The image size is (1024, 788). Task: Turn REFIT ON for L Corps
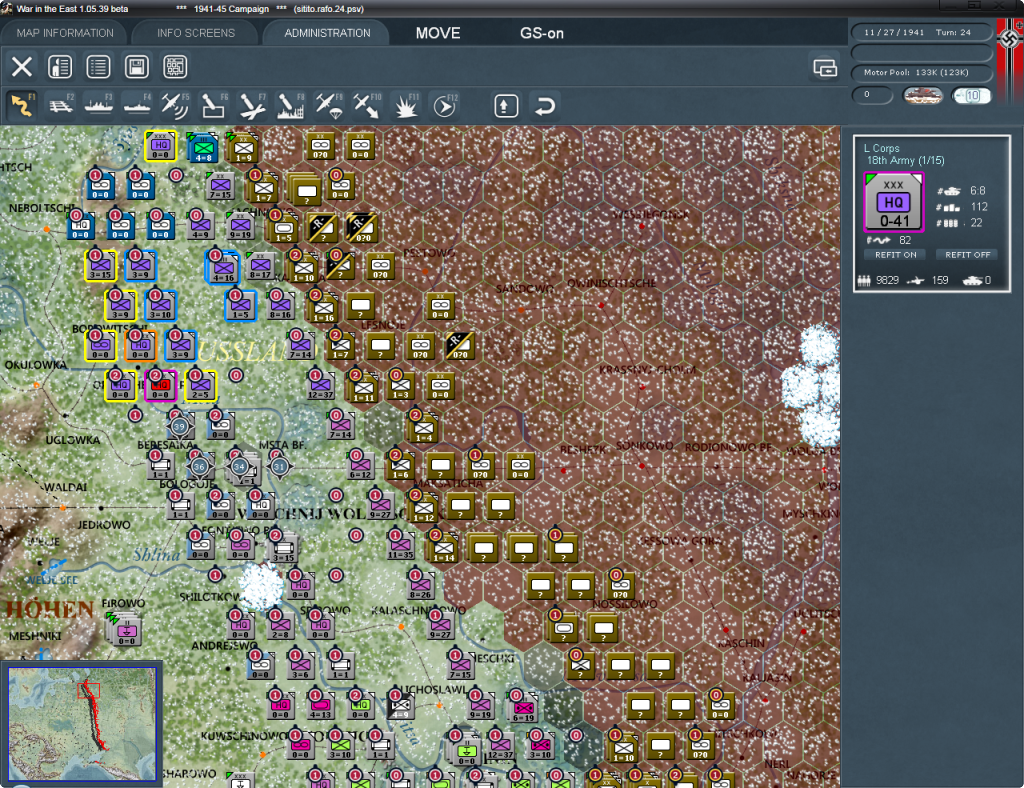(x=895, y=255)
